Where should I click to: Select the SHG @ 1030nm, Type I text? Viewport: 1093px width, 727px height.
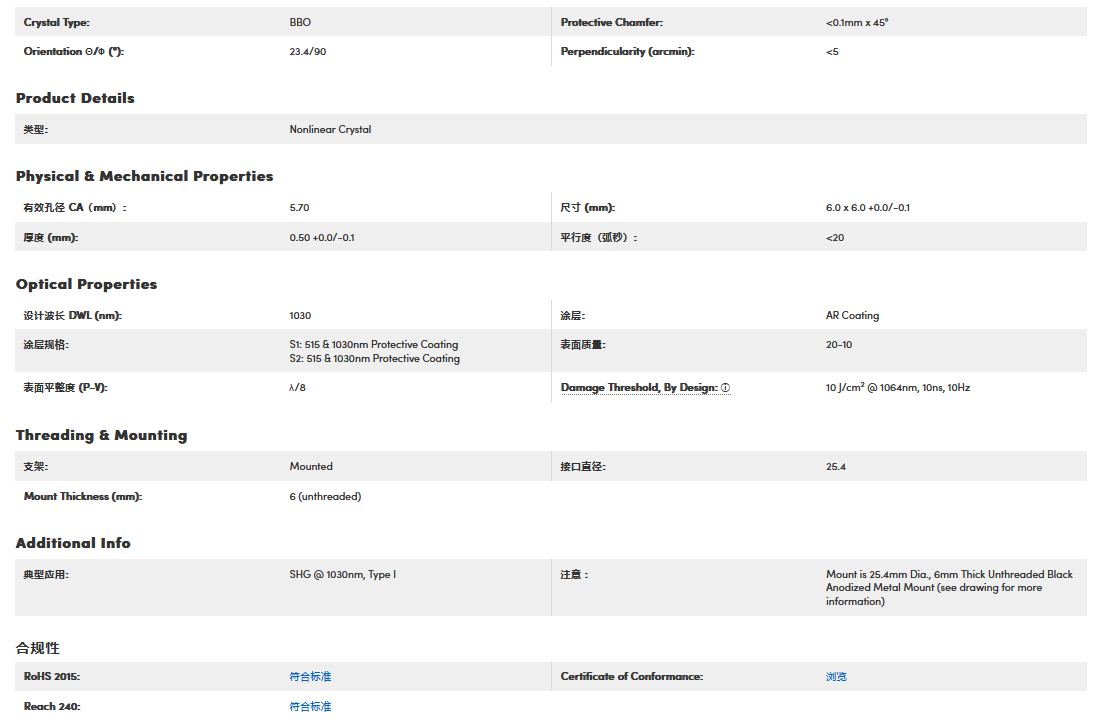pyautogui.click(x=342, y=575)
